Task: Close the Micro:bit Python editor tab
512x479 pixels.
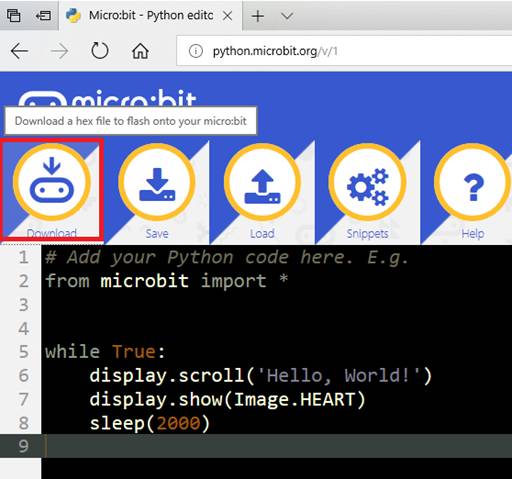Action: (x=227, y=16)
